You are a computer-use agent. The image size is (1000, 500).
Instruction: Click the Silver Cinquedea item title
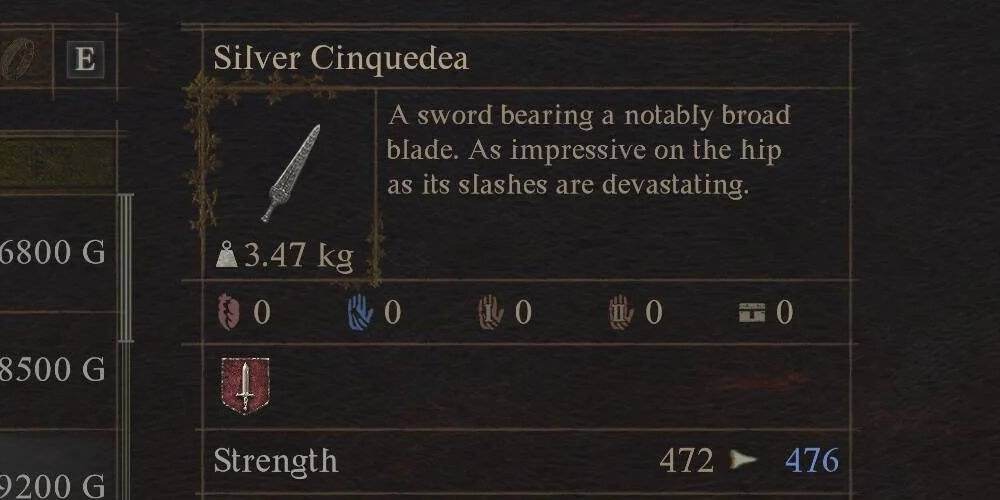click(x=340, y=59)
